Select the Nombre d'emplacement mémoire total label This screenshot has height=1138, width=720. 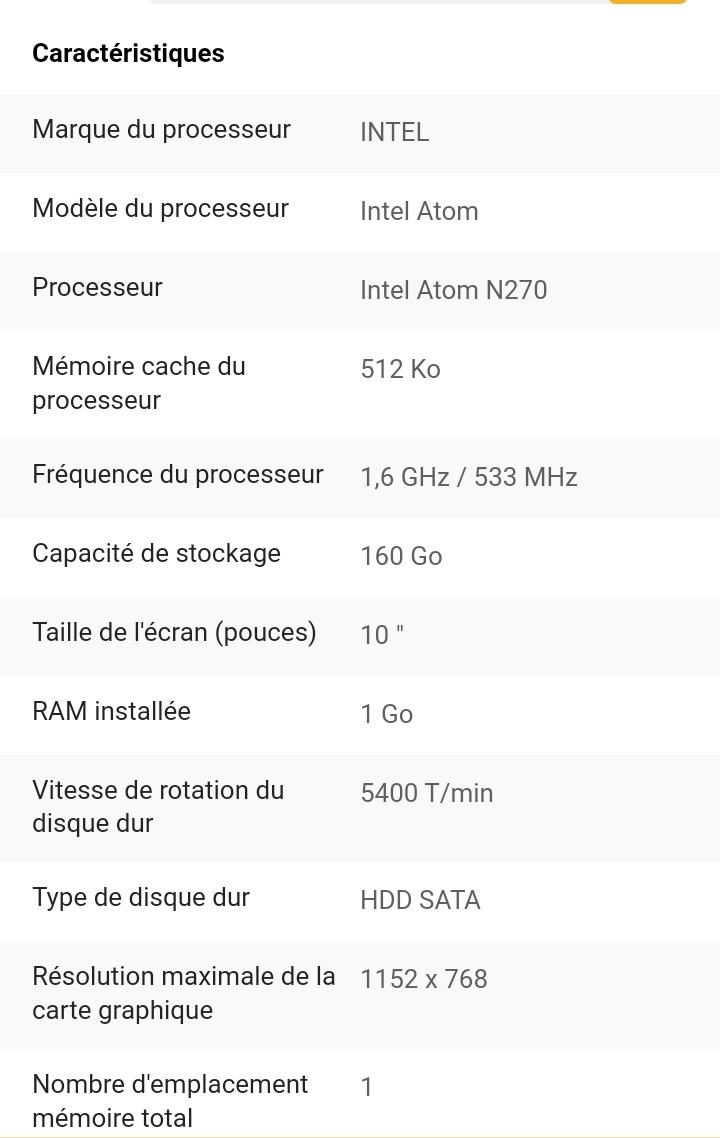pyautogui.click(x=171, y=1101)
